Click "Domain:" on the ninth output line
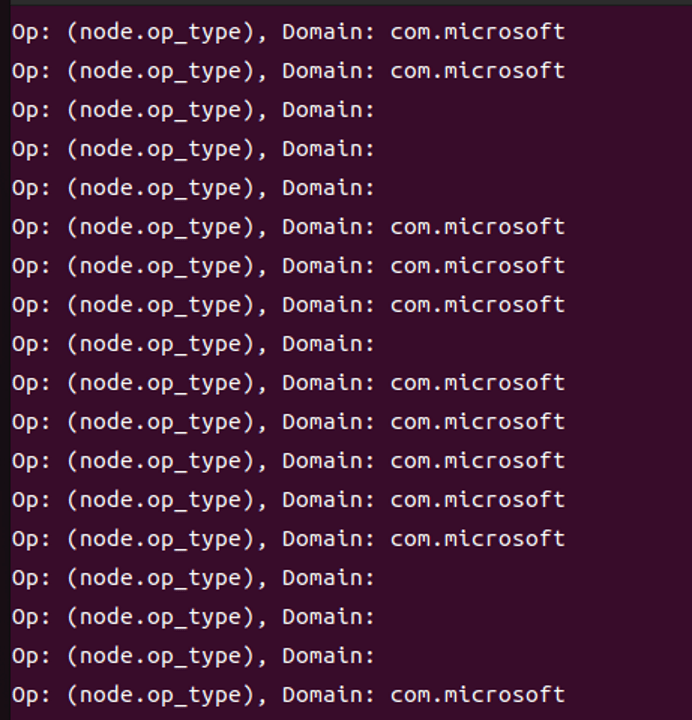Screen dimensions: 692x720 [327, 344]
